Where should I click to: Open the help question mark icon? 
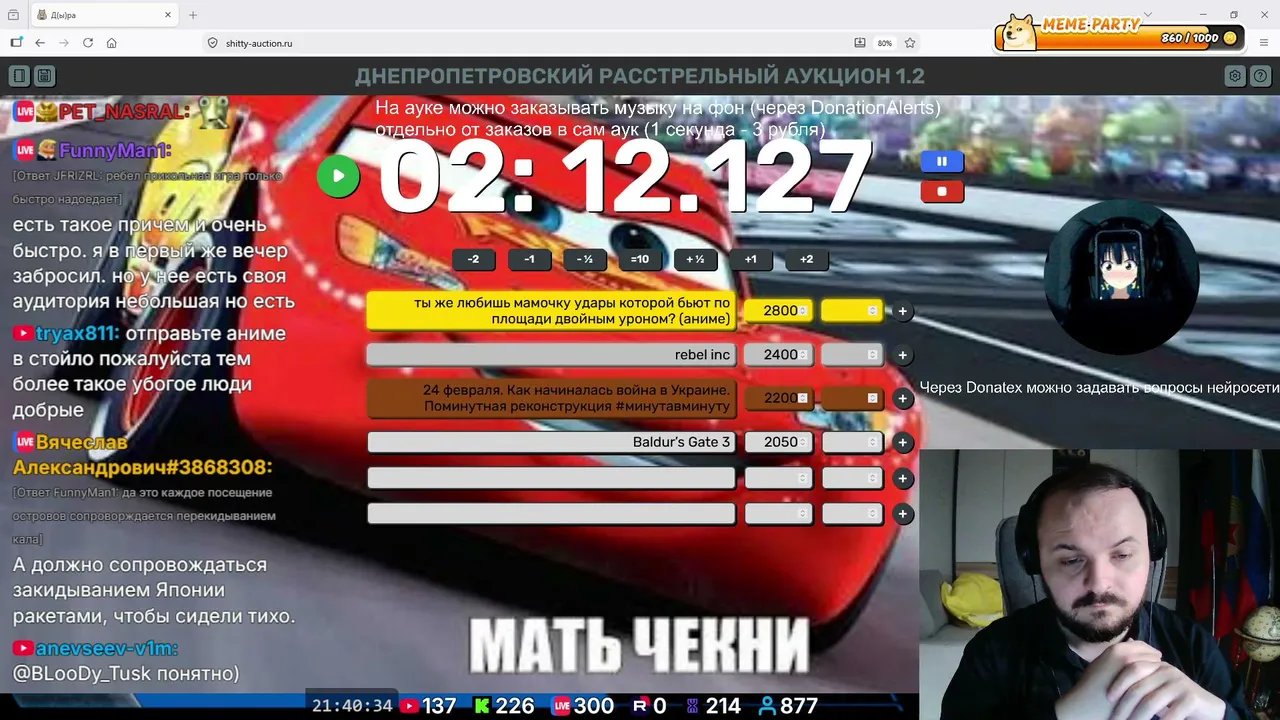(x=1261, y=76)
